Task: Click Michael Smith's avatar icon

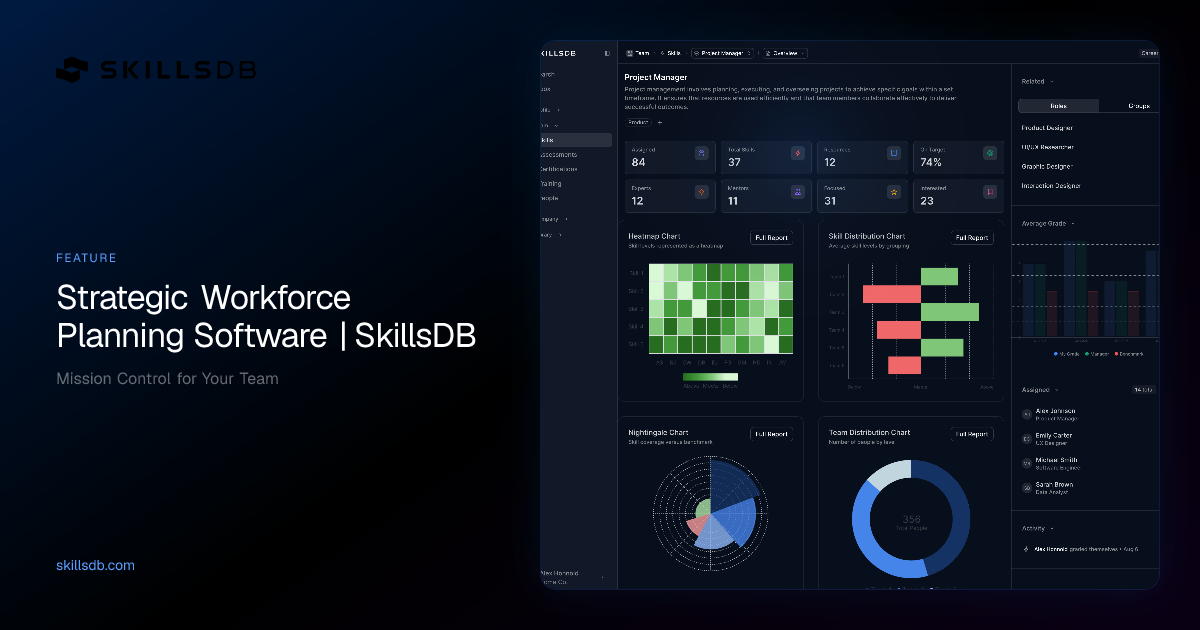Action: [x=1027, y=463]
